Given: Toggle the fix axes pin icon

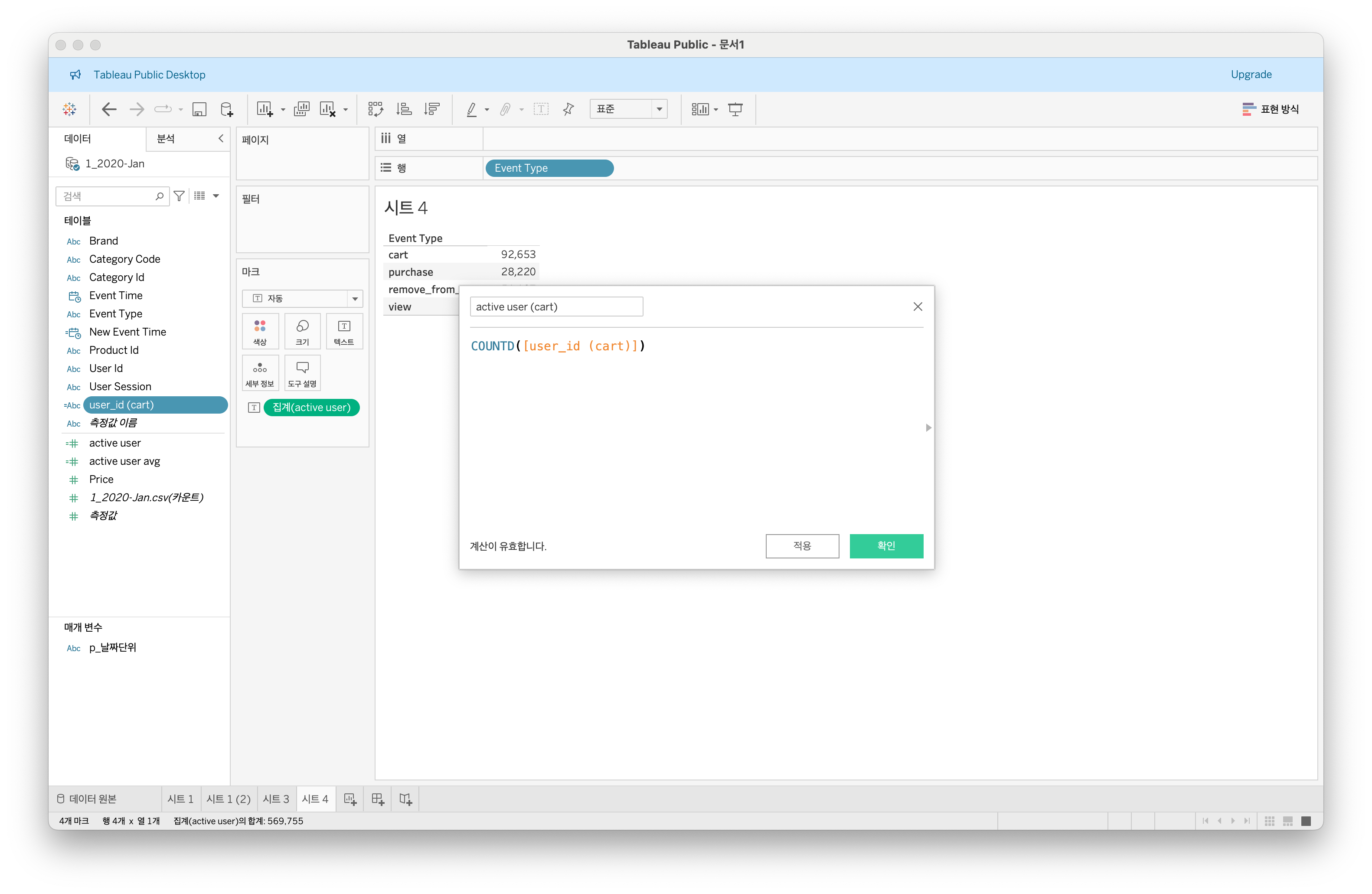Looking at the screenshot, I should click(568, 109).
